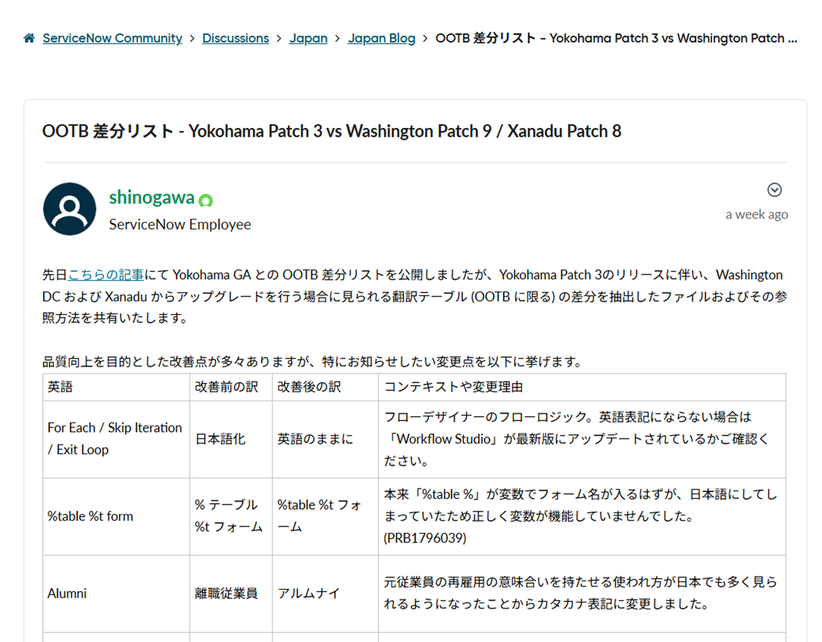Click the 日本語化 table cell

click(x=231, y=439)
